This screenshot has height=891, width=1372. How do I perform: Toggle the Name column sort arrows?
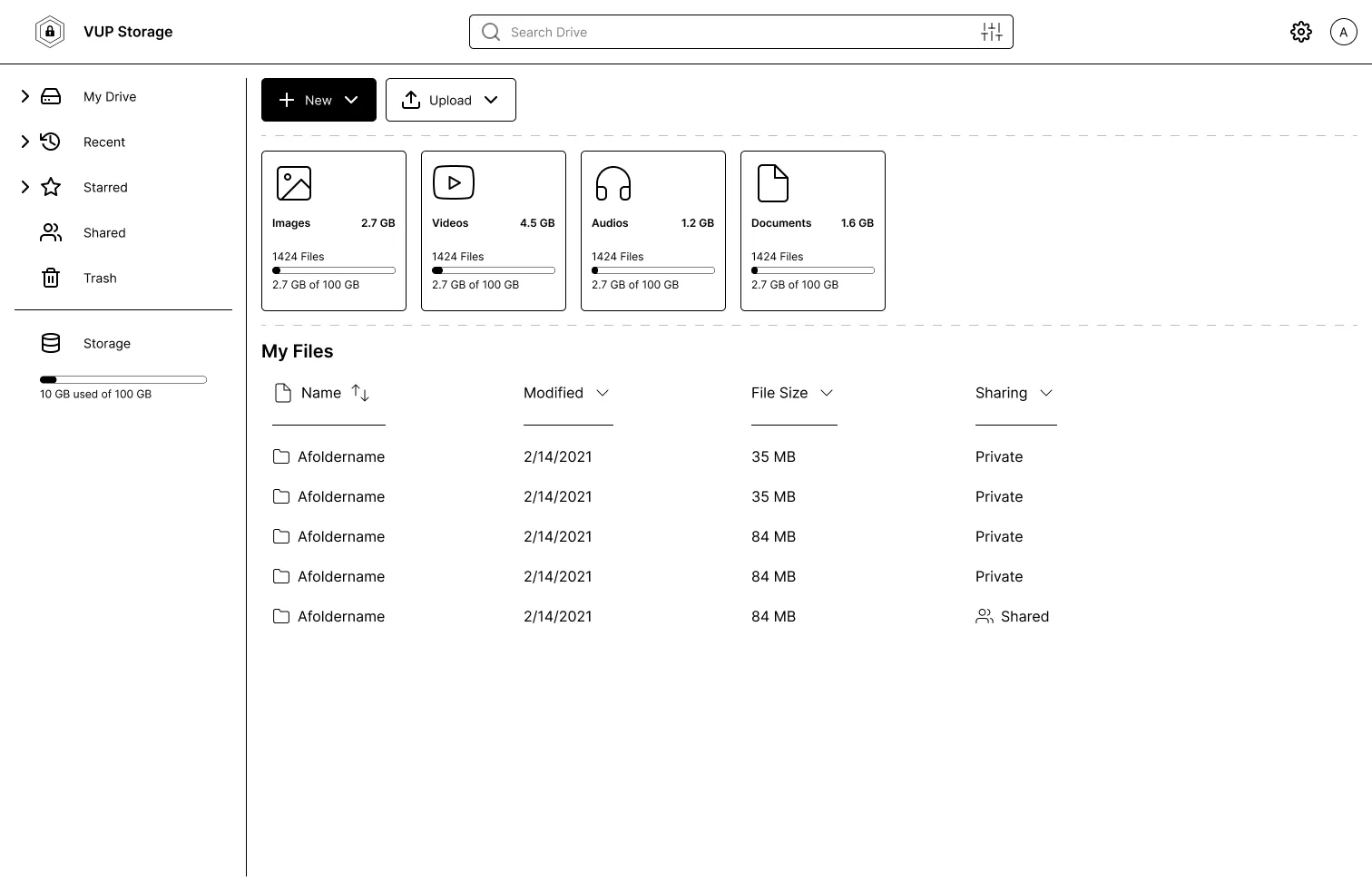360,393
